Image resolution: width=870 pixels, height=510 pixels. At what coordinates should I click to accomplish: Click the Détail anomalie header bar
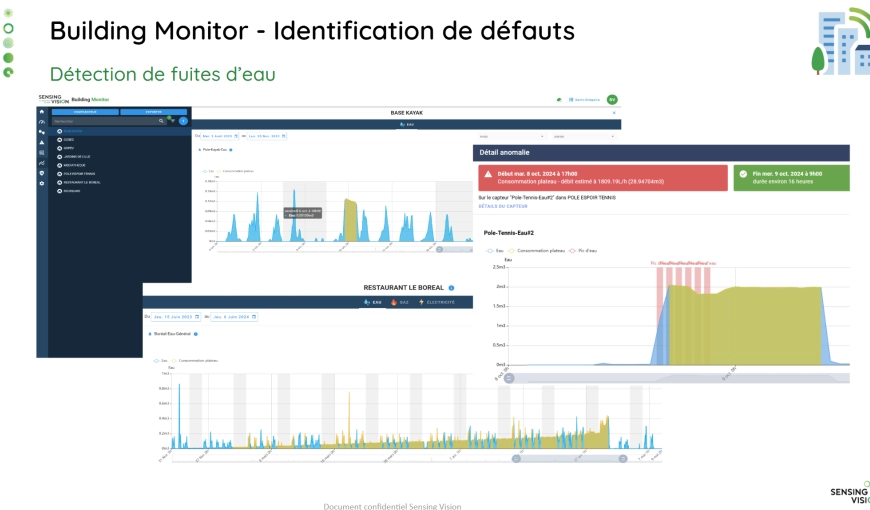coord(661,153)
